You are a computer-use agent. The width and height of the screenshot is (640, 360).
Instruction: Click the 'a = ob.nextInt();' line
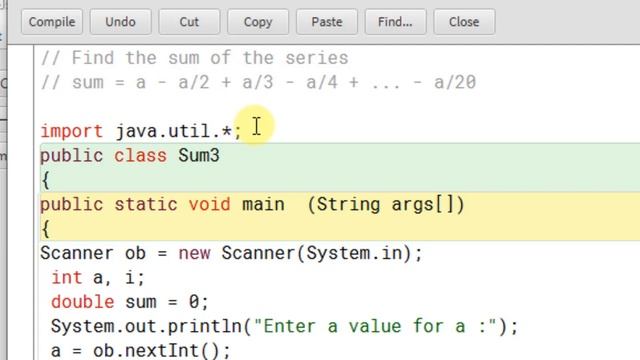click(x=141, y=351)
